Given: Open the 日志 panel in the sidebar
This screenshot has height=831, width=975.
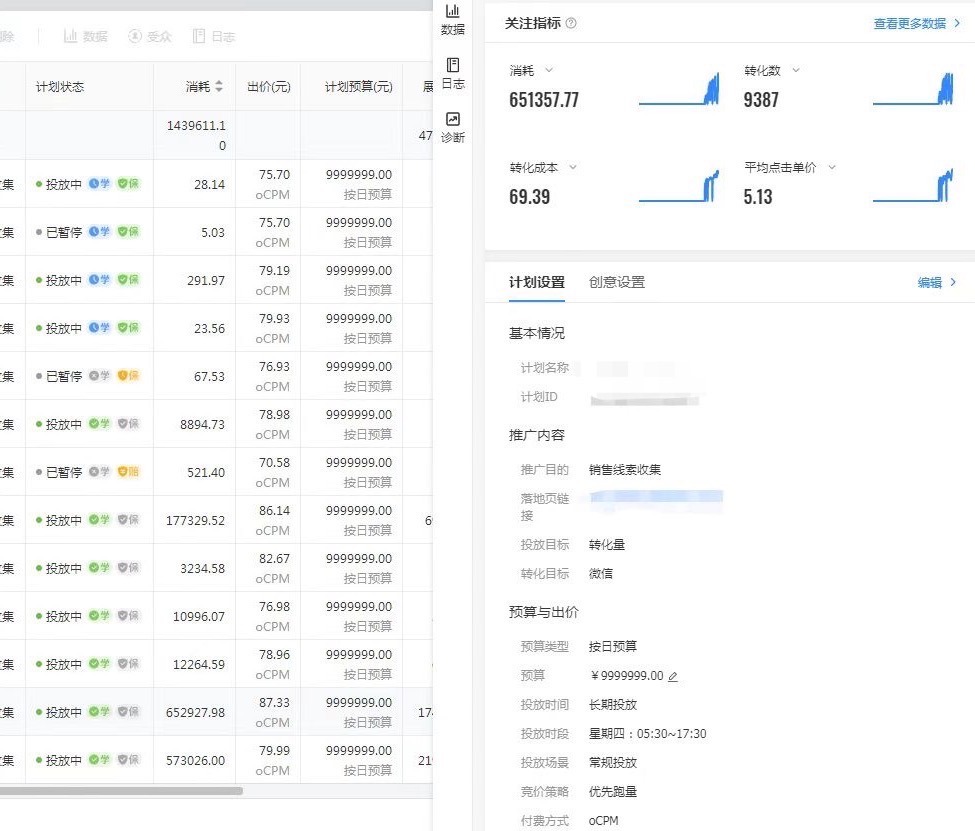Looking at the screenshot, I should [x=453, y=73].
